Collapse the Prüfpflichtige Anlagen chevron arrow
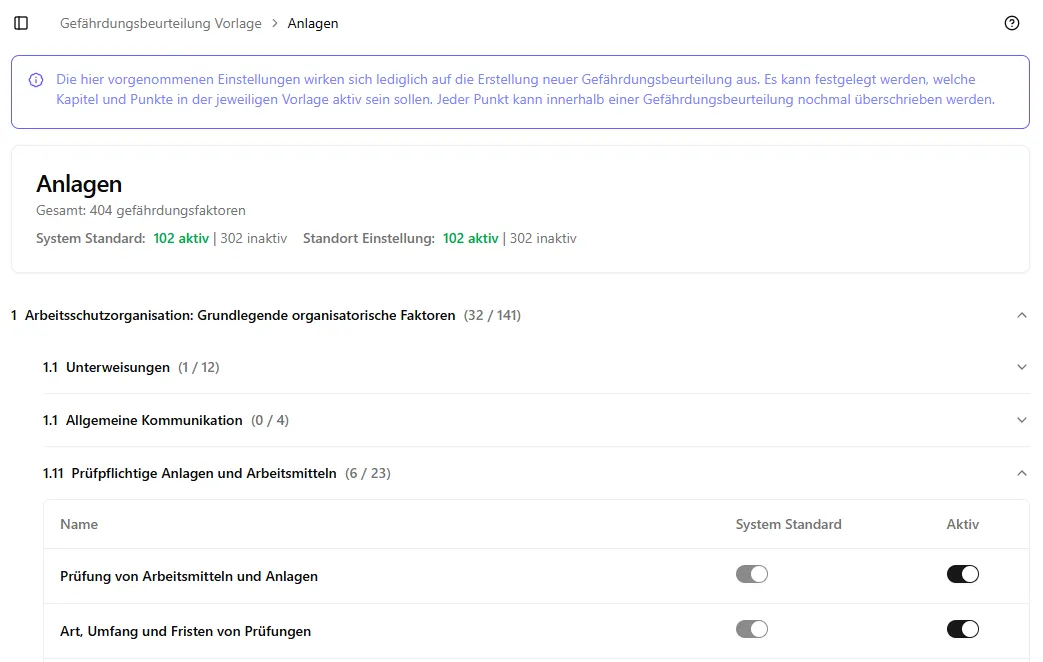This screenshot has width=1043, height=662. coord(1021,473)
